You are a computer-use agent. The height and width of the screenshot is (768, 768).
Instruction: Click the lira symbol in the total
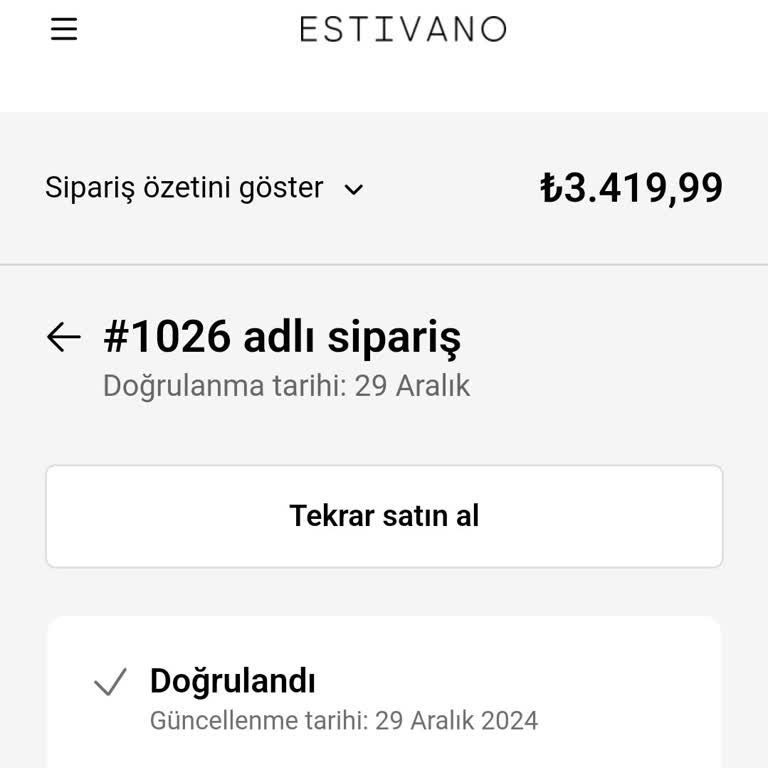pyautogui.click(x=551, y=188)
